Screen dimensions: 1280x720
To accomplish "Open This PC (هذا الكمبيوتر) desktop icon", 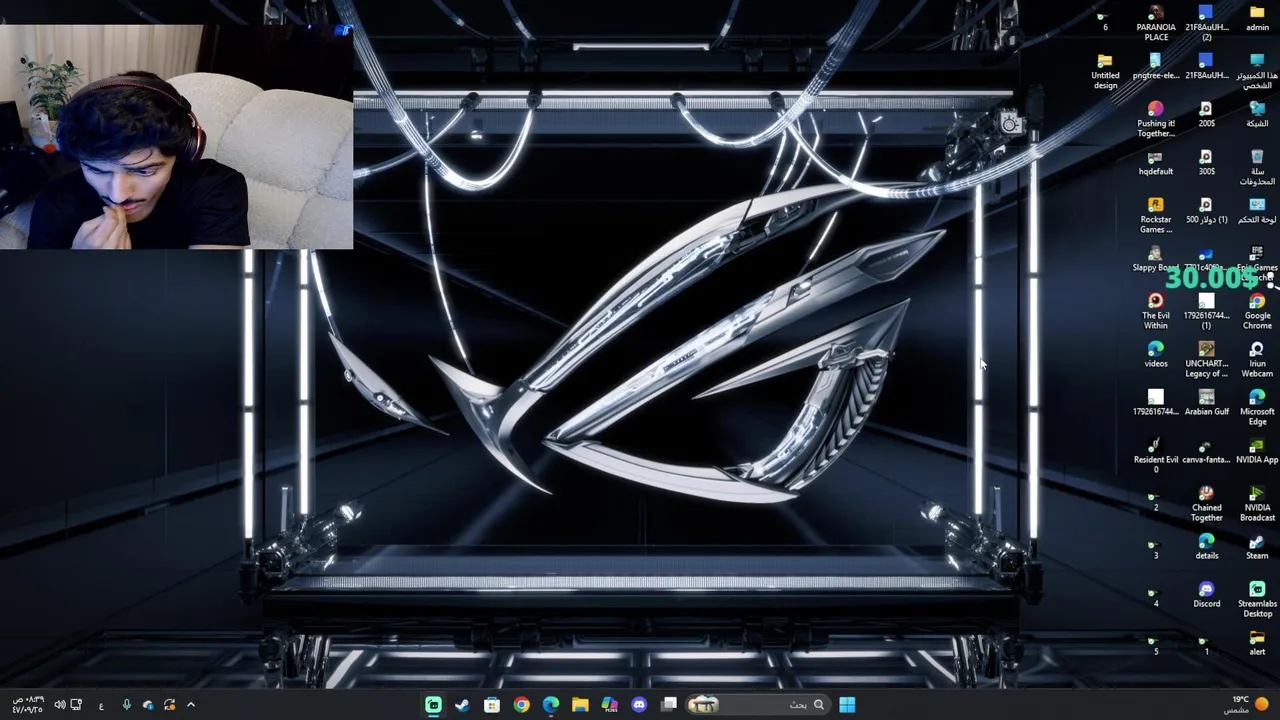I will pos(1257,71).
